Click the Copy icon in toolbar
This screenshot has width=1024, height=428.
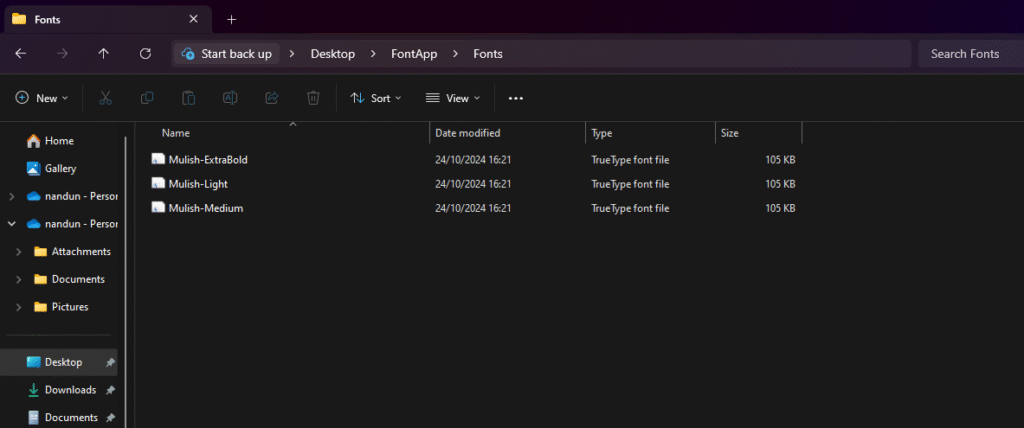(147, 98)
